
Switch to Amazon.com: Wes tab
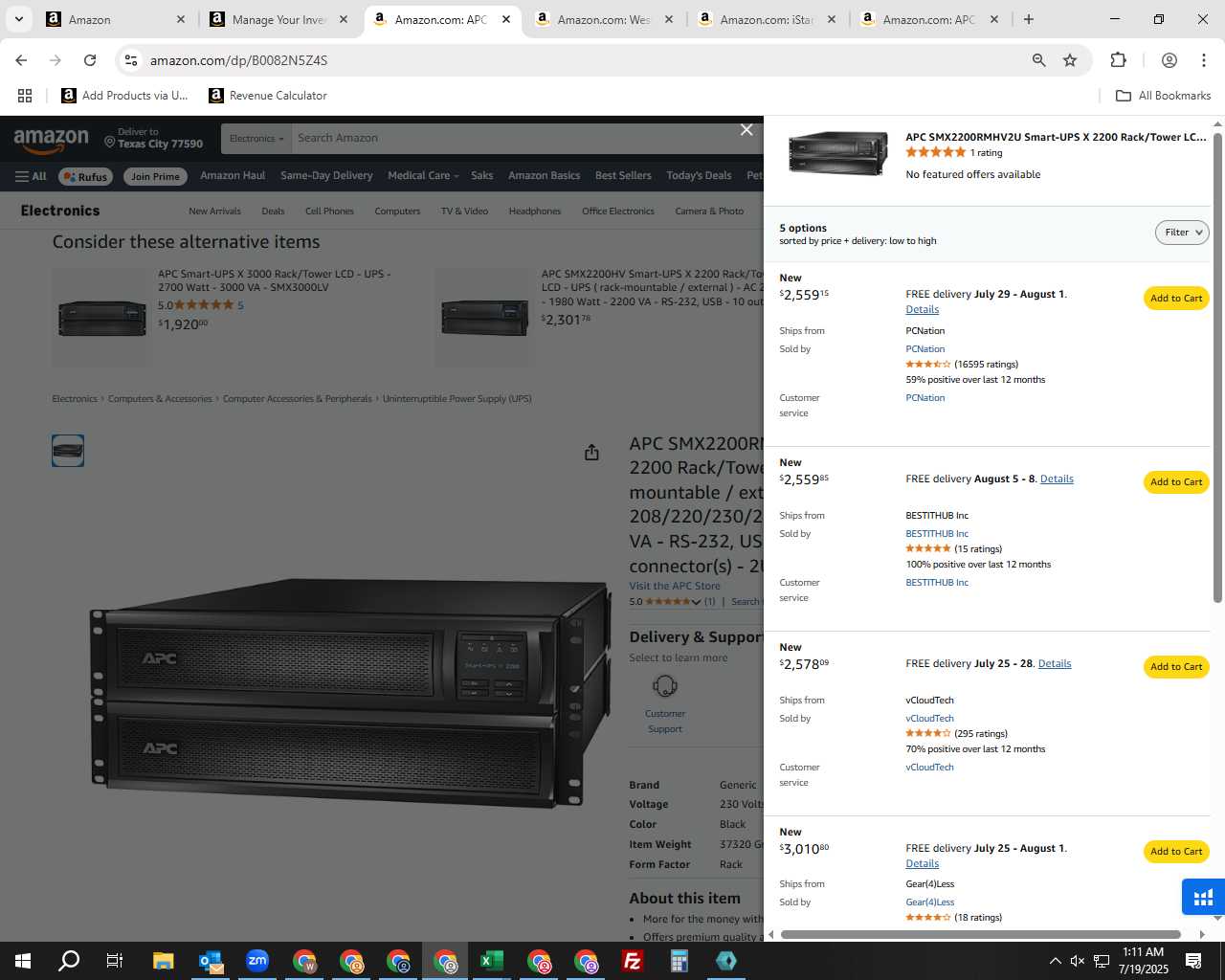click(603, 19)
